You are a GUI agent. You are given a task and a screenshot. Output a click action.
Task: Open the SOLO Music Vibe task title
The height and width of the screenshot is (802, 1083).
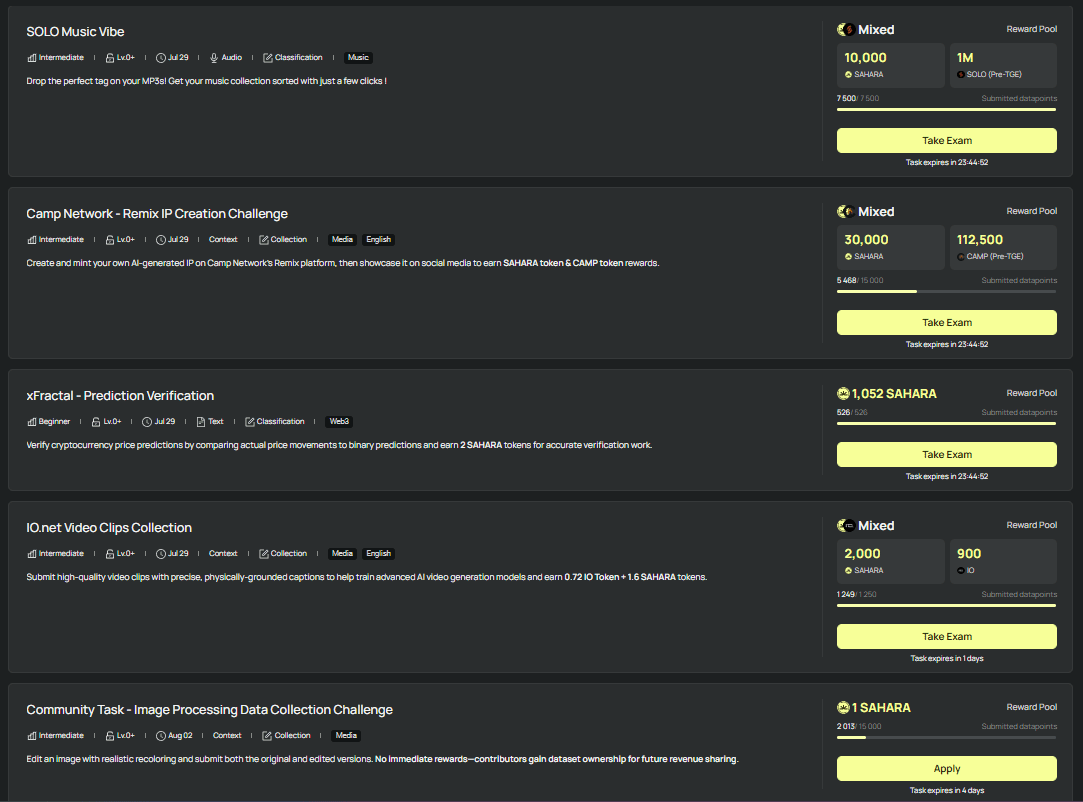click(75, 32)
